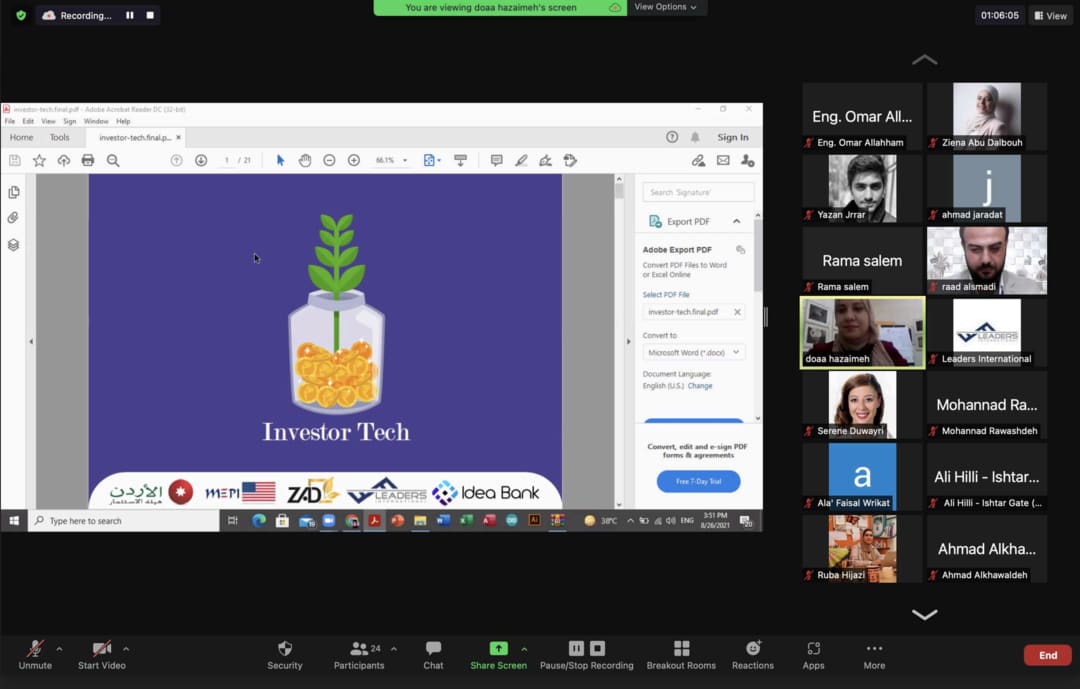Open the More options menu
Viewport: 1080px width, 689px height.
874,655
